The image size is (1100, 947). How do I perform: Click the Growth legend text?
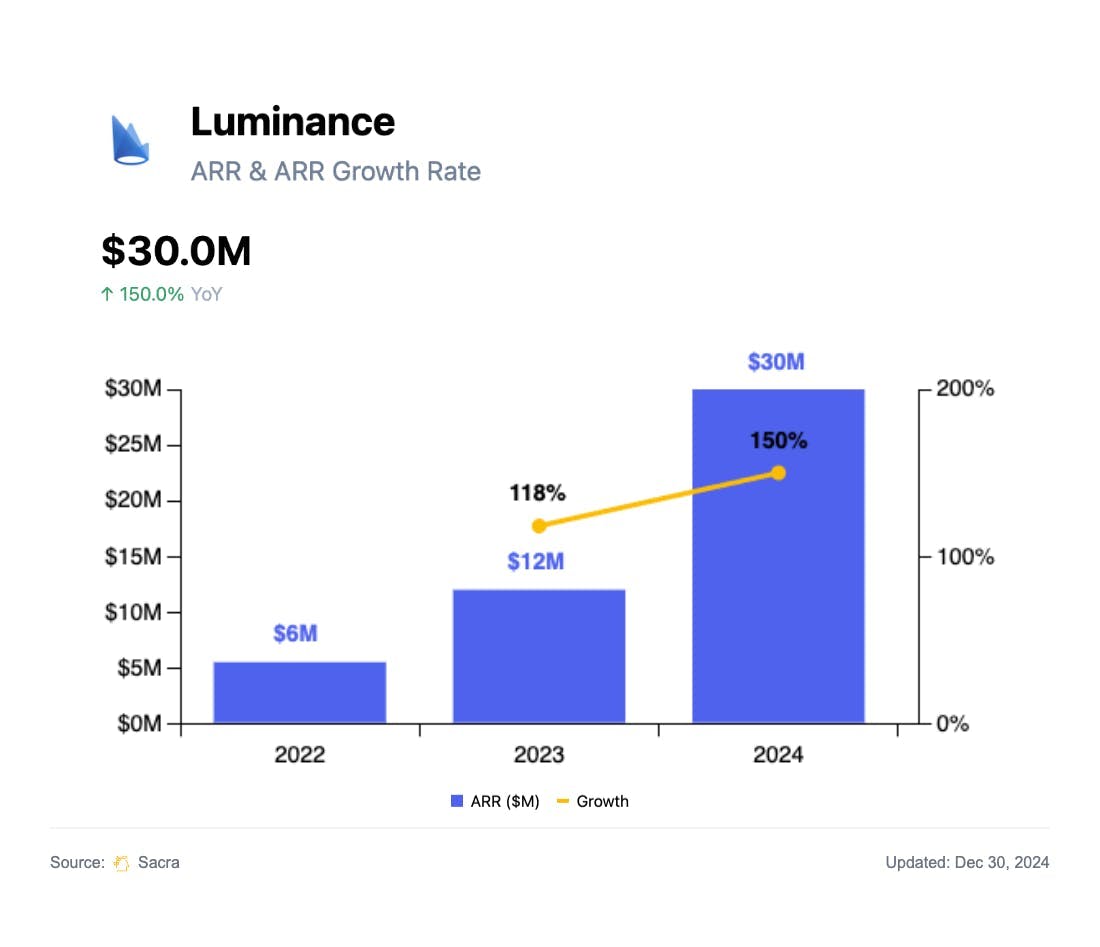pos(603,801)
